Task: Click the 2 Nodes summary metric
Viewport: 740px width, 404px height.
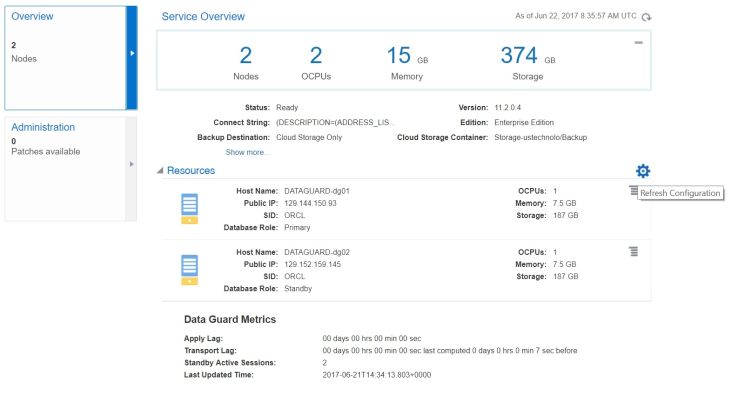Action: click(245, 62)
